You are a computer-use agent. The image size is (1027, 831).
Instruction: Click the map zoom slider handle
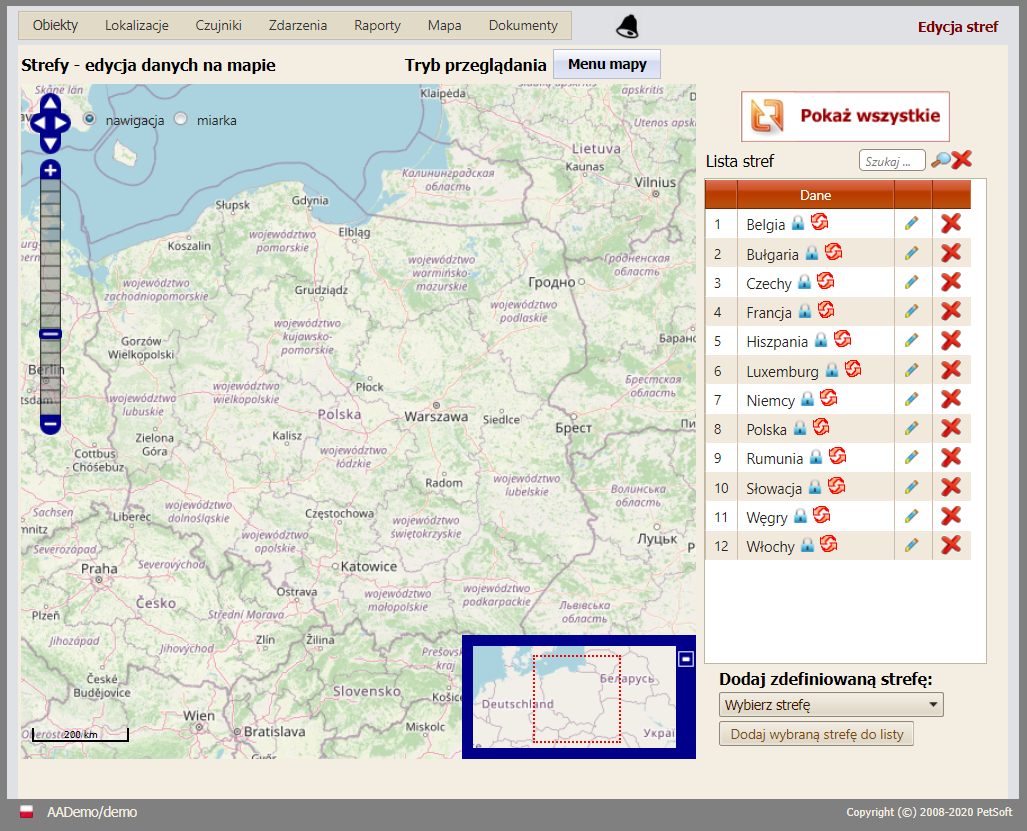tap(51, 334)
